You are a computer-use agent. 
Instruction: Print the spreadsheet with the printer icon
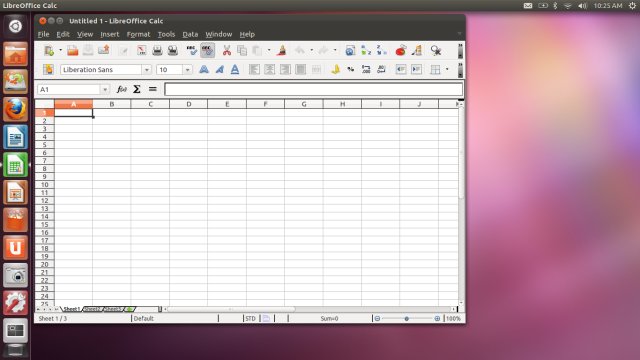[157, 50]
